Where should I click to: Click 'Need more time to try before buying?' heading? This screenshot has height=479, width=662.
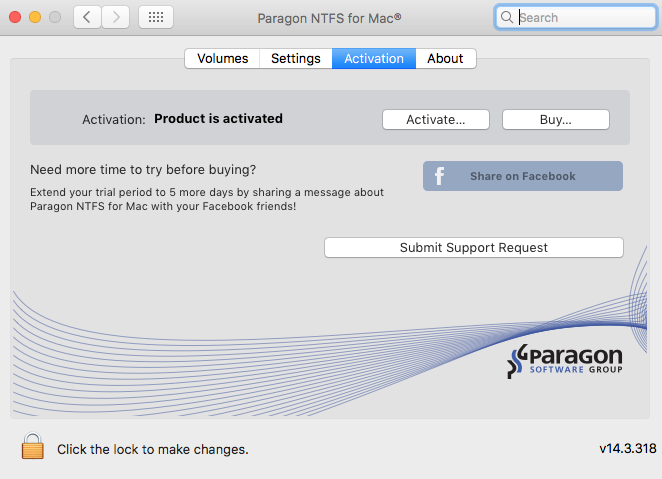[x=143, y=170]
